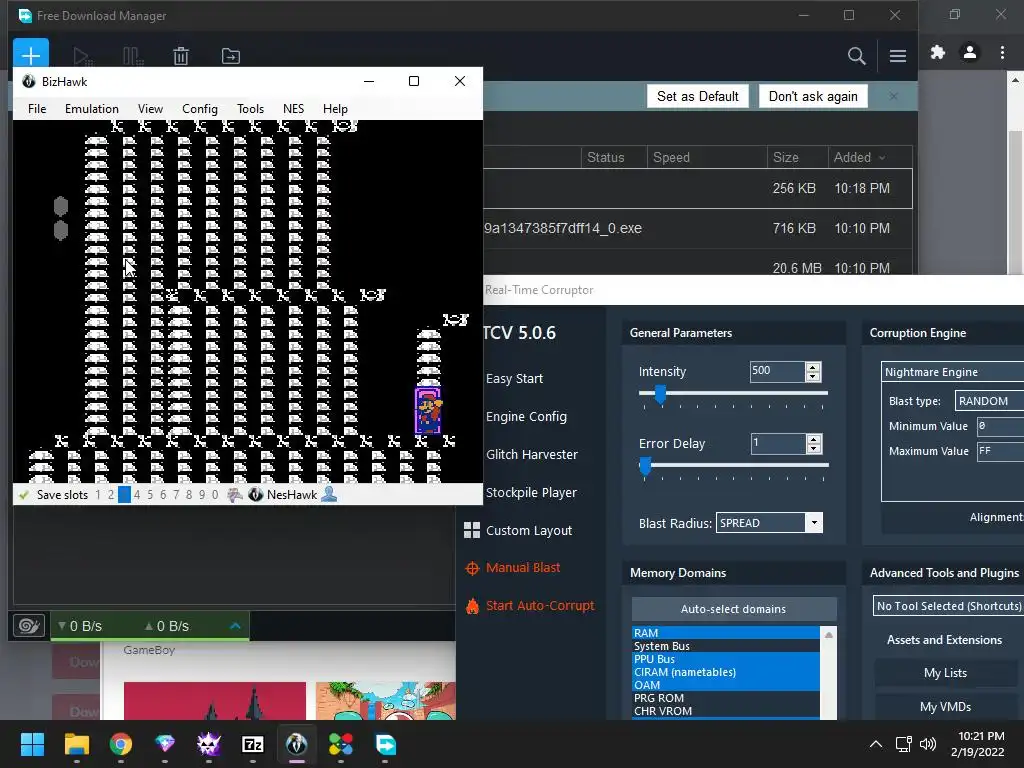Viewport: 1024px width, 768px height.
Task: Open the Emulation menu in BizHawk
Action: (91, 109)
